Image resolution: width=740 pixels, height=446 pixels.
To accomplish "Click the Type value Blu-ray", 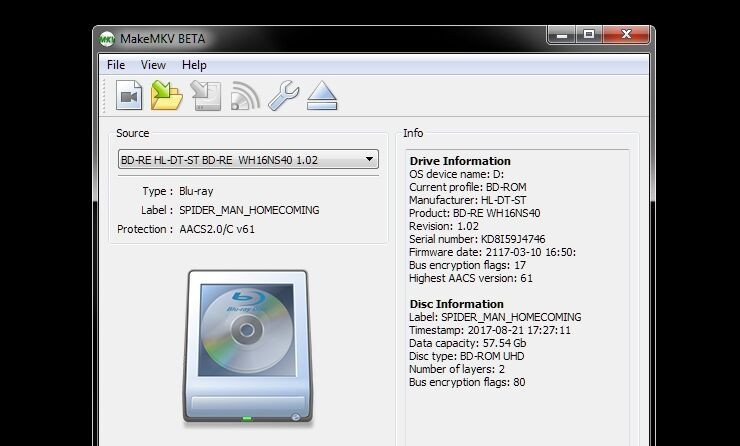I will pyautogui.click(x=196, y=191).
